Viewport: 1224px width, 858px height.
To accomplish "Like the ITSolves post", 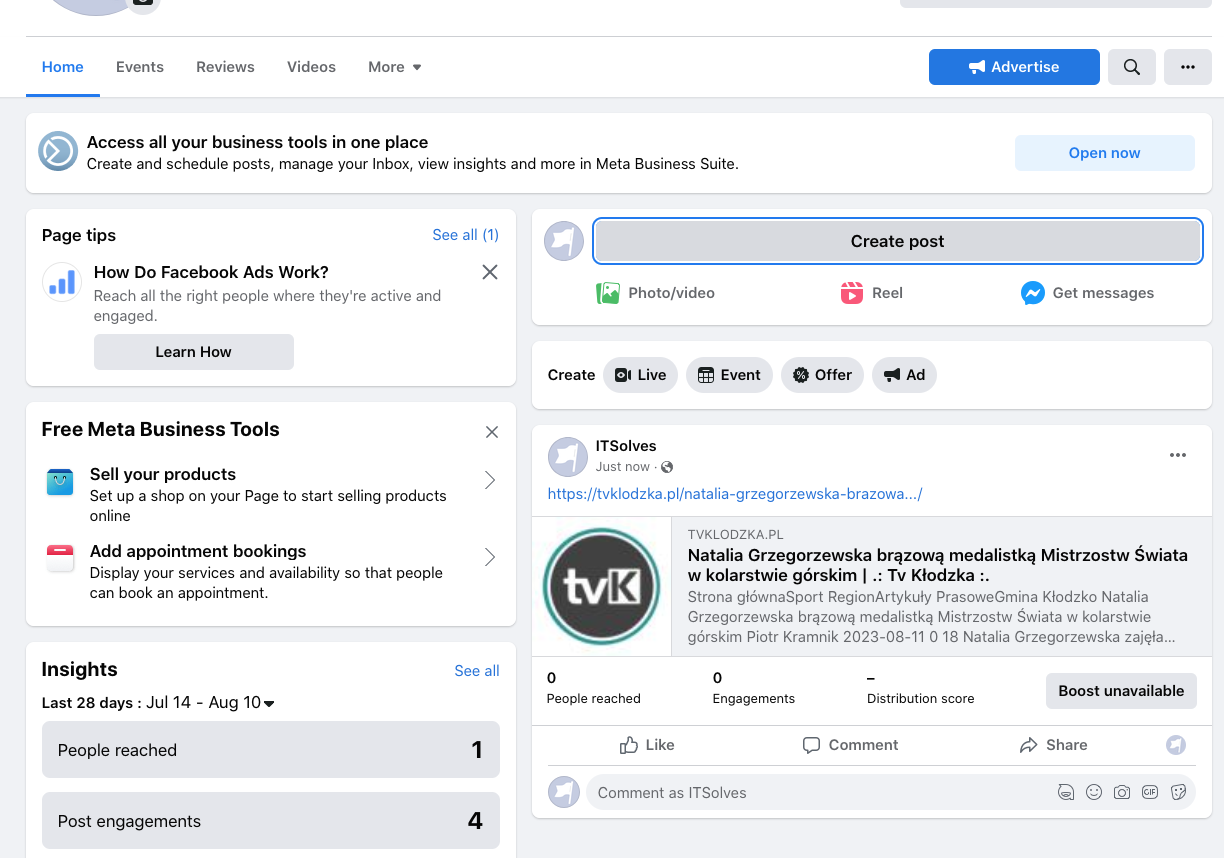I will pyautogui.click(x=647, y=745).
